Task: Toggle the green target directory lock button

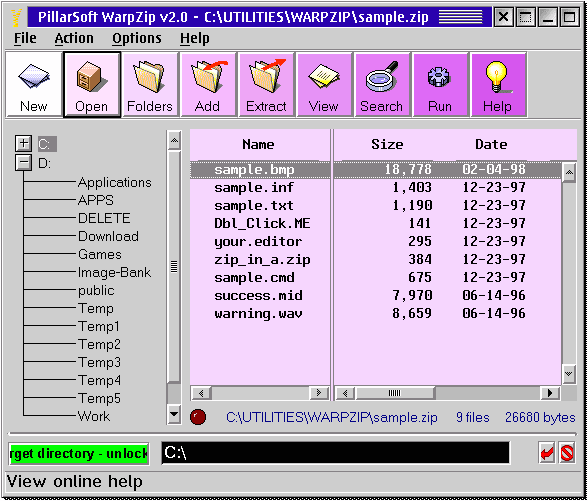Action: 79,454
